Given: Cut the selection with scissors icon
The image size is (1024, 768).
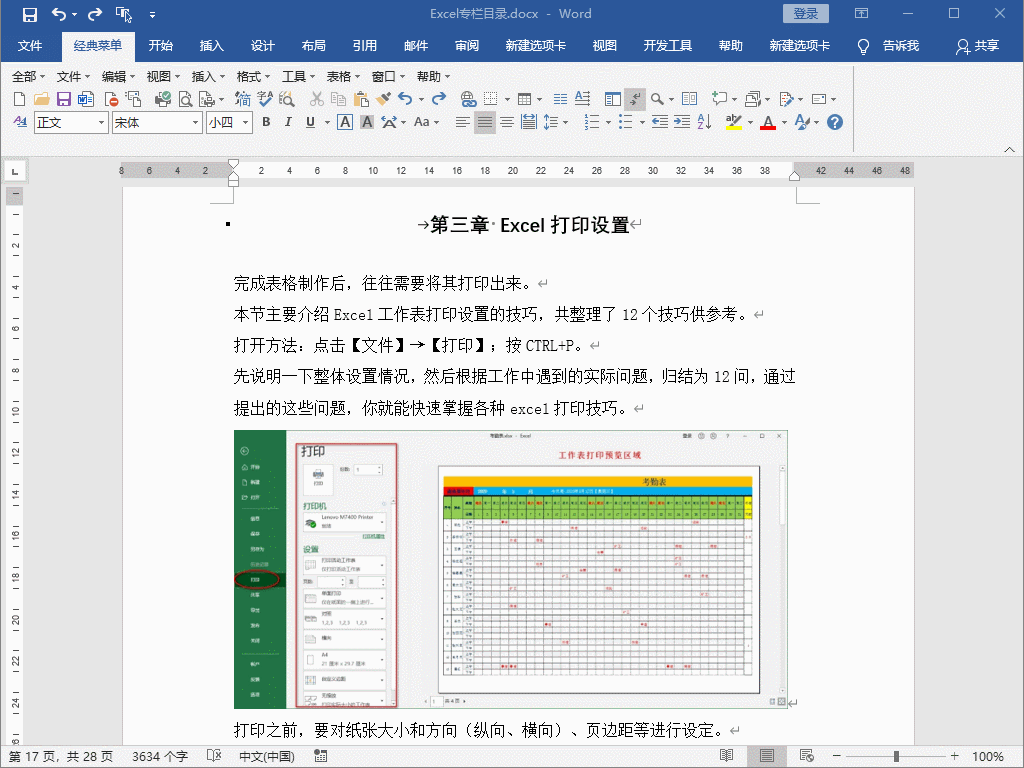Looking at the screenshot, I should [317, 99].
